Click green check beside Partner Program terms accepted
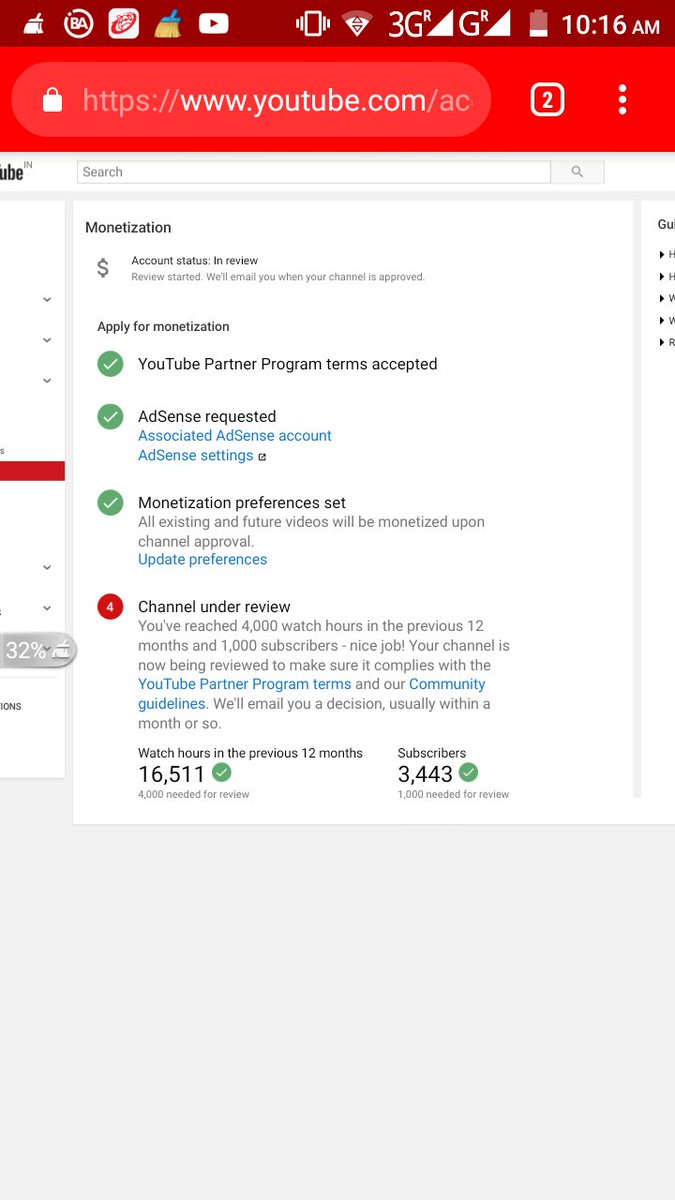The image size is (675, 1200). (x=110, y=364)
